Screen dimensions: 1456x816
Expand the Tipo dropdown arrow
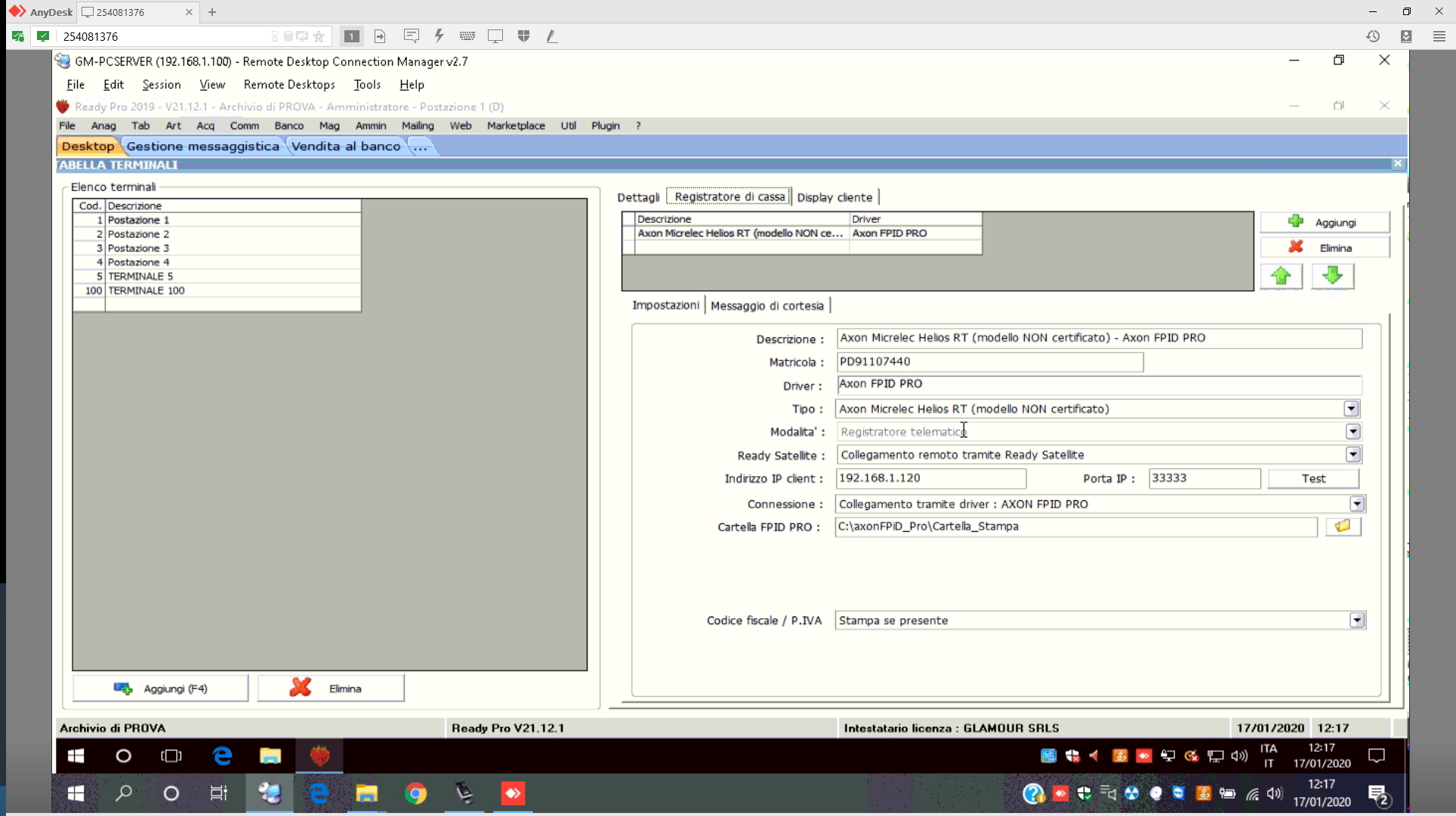coord(1351,409)
